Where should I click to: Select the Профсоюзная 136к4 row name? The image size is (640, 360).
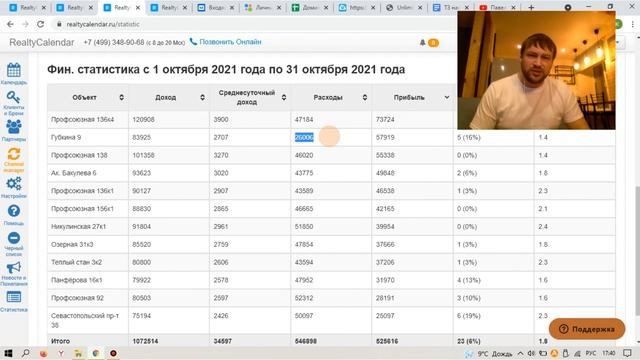click(82, 120)
